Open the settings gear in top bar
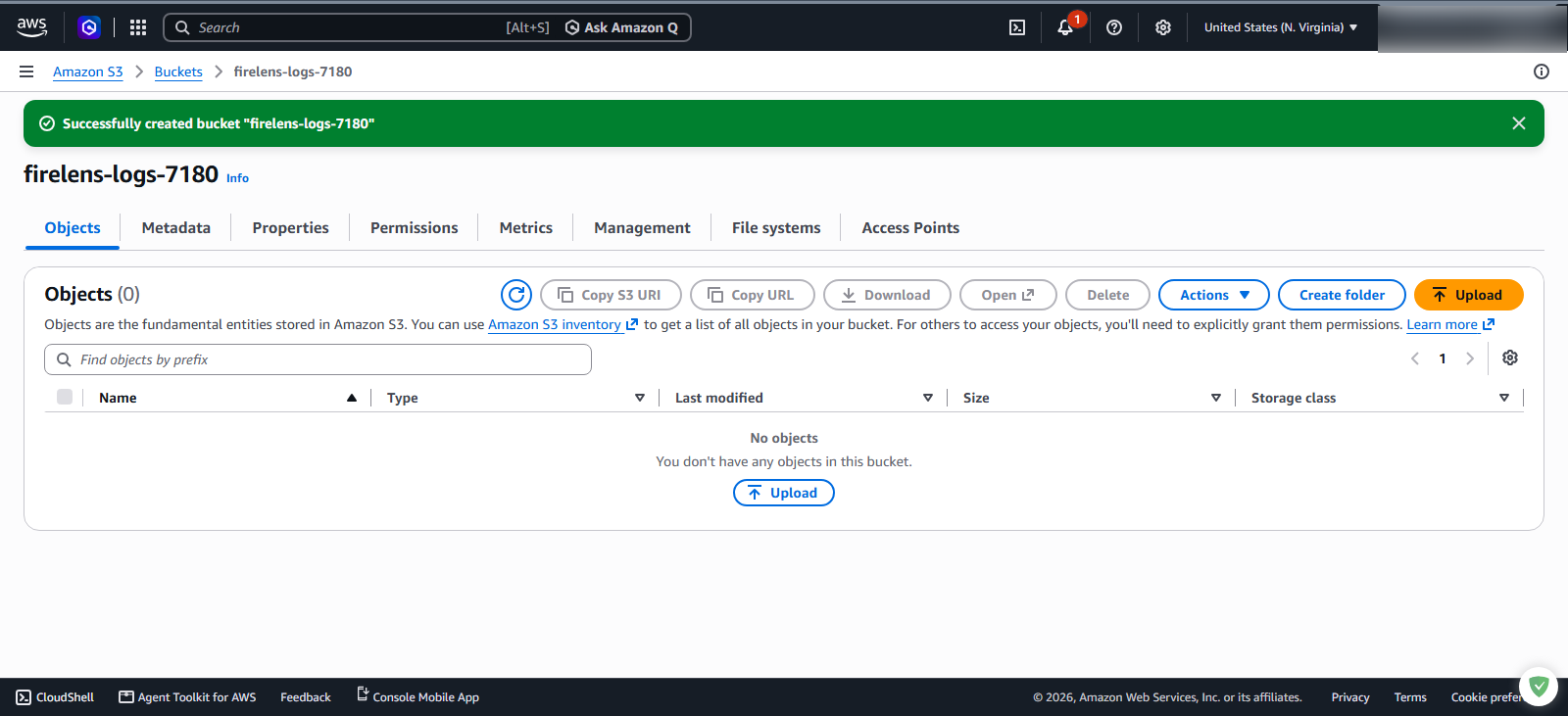The width and height of the screenshot is (1568, 716). coord(1163,27)
